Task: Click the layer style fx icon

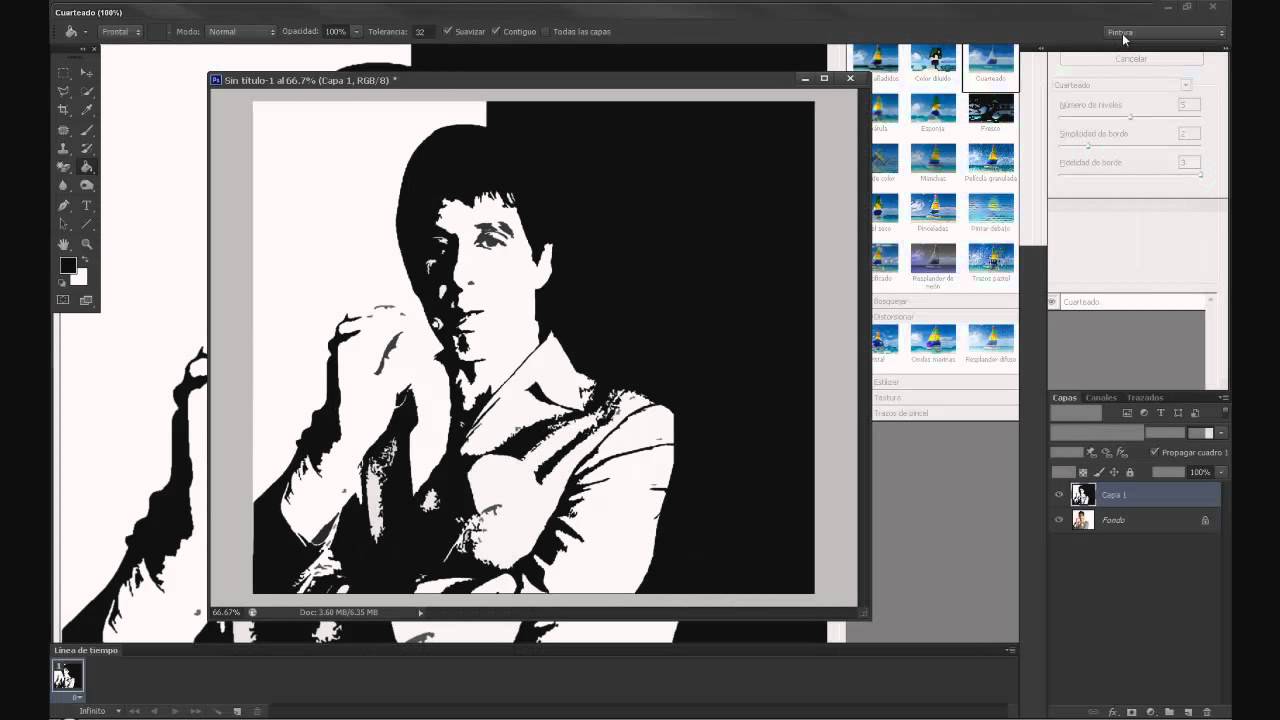Action: pos(1113,712)
